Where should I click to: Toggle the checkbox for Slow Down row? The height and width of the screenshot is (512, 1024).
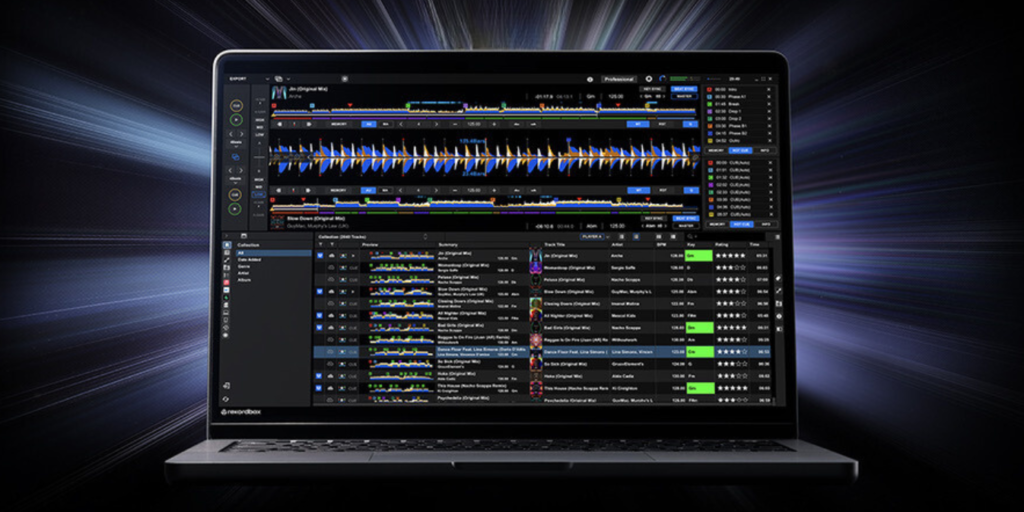pyautogui.click(x=320, y=291)
